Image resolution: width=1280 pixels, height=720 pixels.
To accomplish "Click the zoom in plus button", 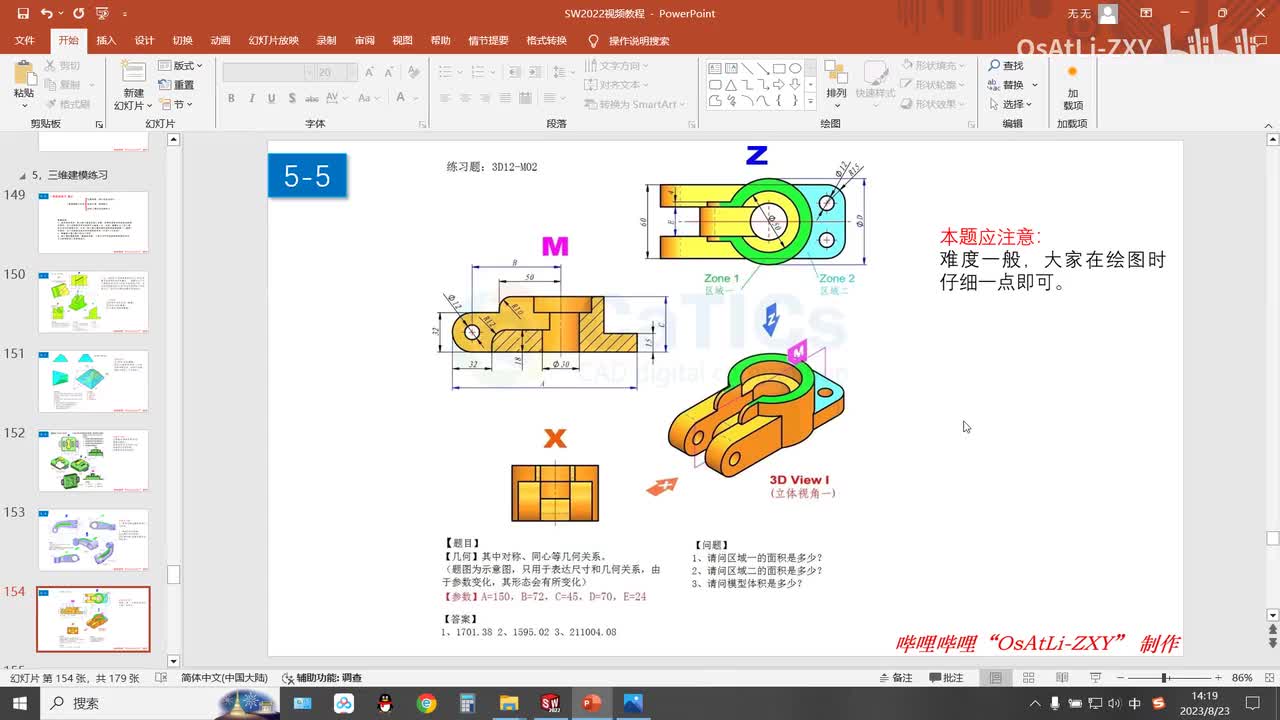I will tap(1218, 678).
